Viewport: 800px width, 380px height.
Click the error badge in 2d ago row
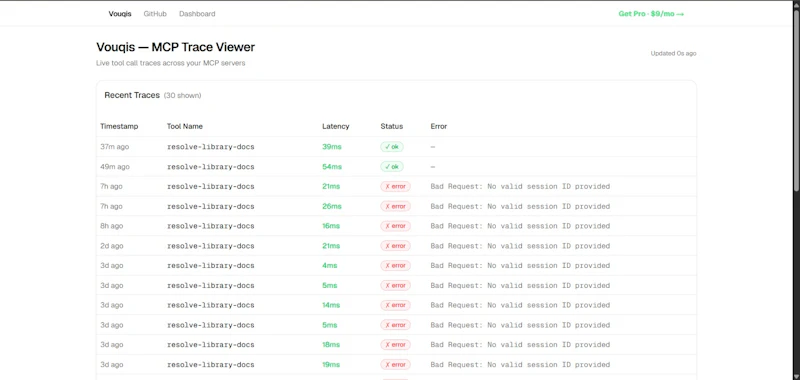395,246
